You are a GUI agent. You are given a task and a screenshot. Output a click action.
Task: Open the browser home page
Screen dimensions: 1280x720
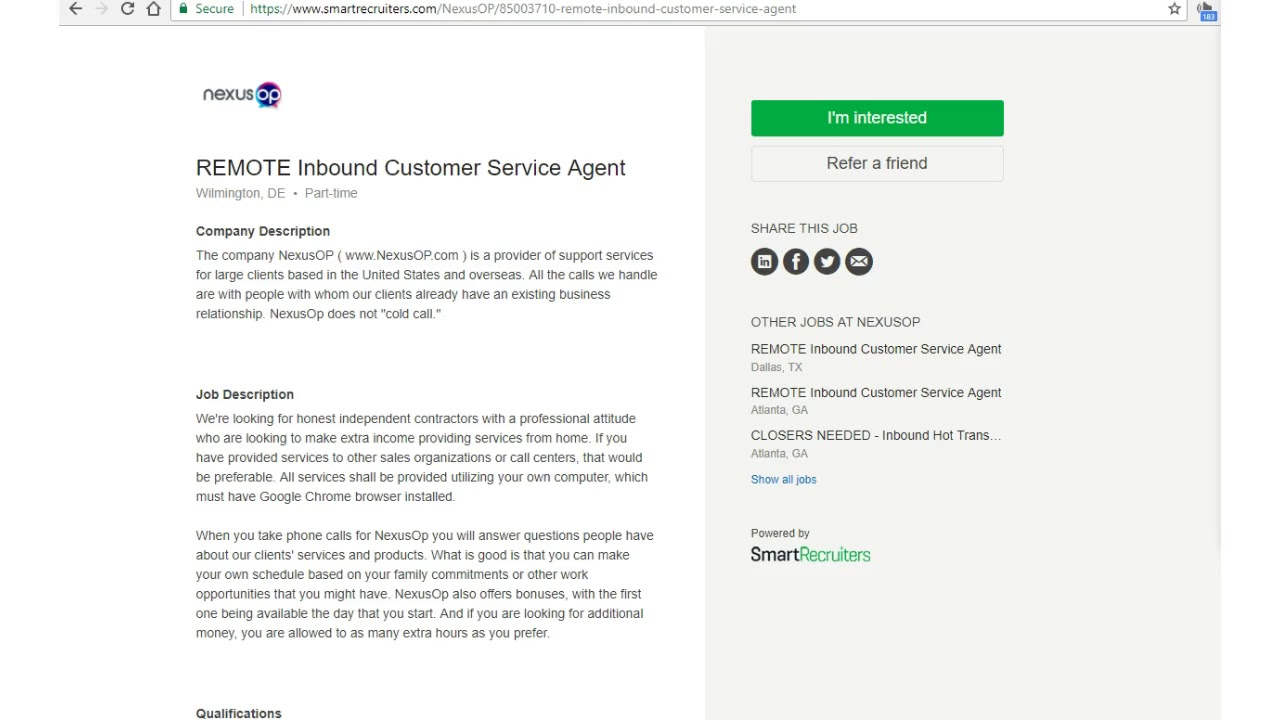[x=153, y=9]
